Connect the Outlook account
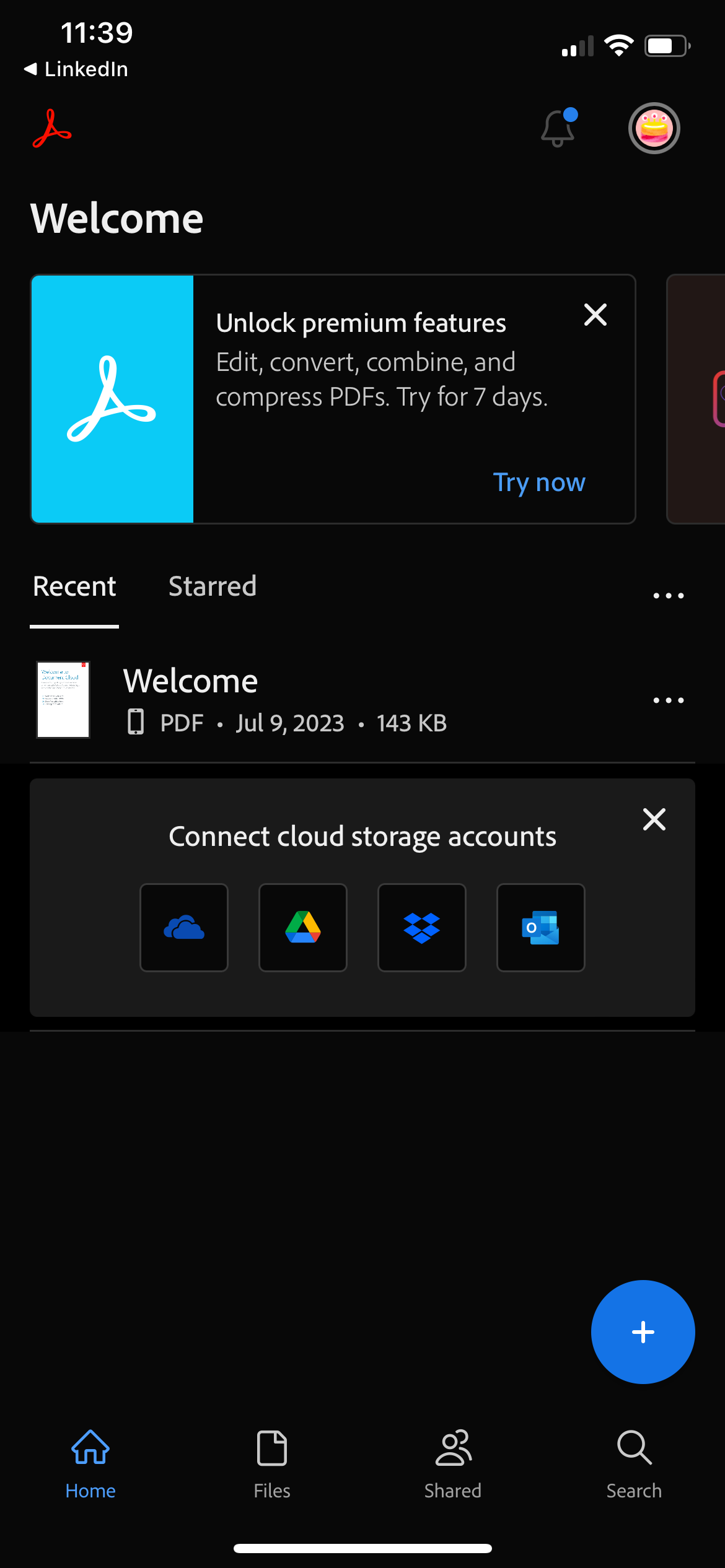The height and width of the screenshot is (1568, 725). (x=541, y=928)
